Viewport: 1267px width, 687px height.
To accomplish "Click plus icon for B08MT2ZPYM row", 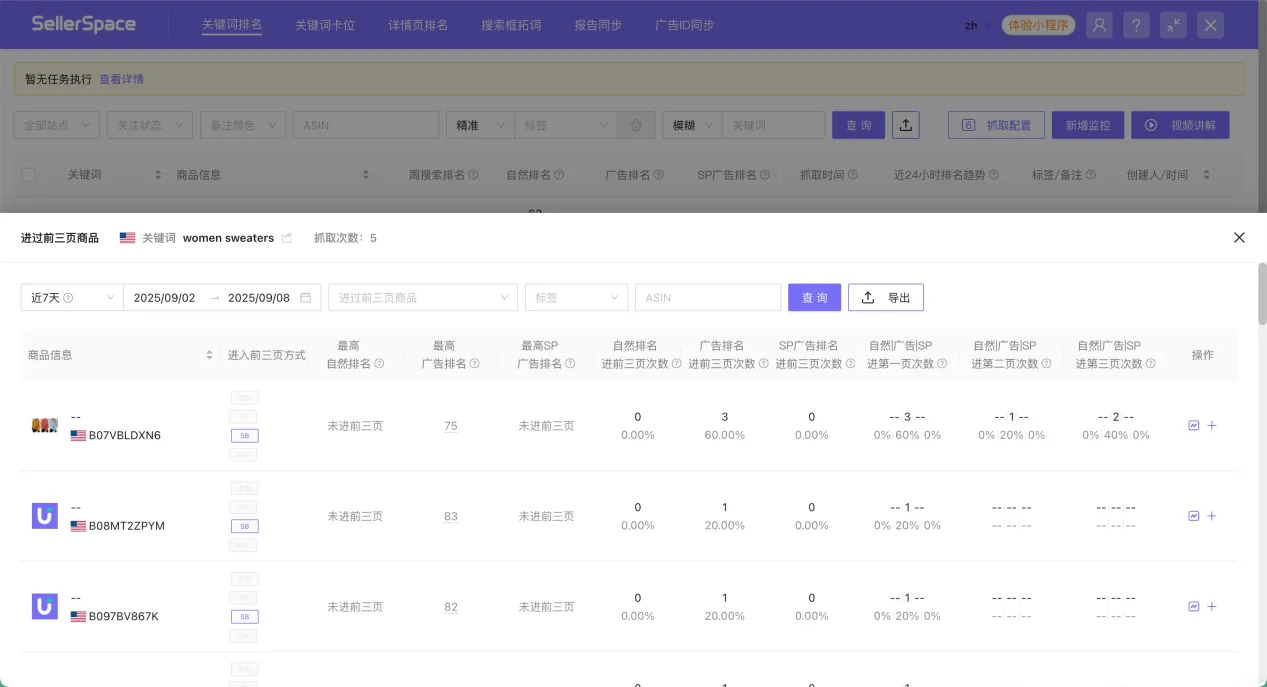I will pyautogui.click(x=1212, y=516).
